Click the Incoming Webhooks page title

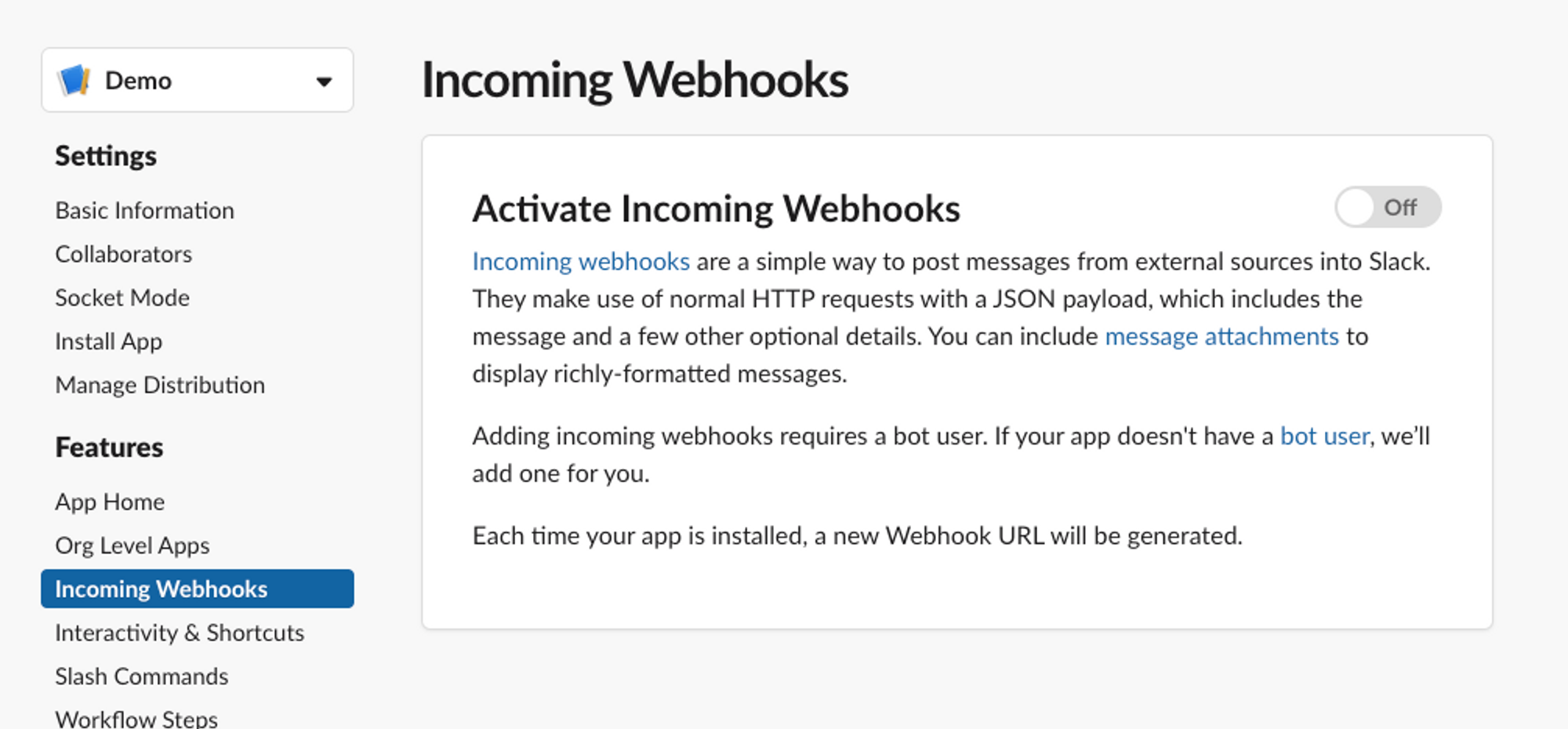634,80
